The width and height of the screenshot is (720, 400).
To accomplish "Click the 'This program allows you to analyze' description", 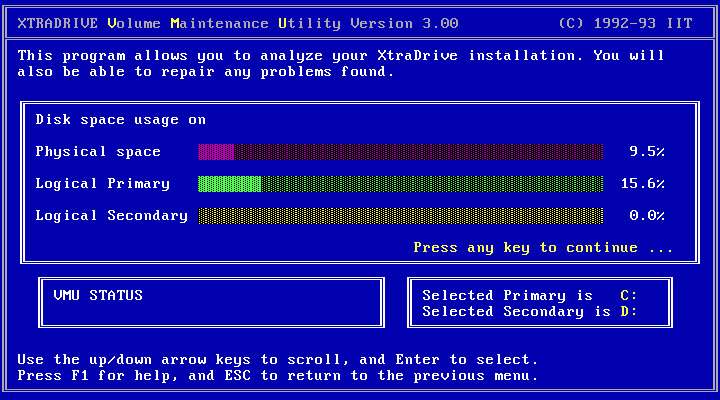I will (x=341, y=64).
